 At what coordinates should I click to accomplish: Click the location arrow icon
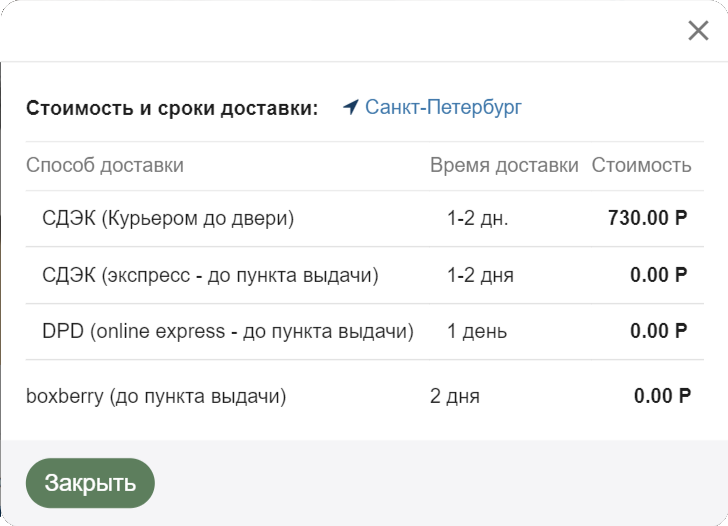coord(350,107)
